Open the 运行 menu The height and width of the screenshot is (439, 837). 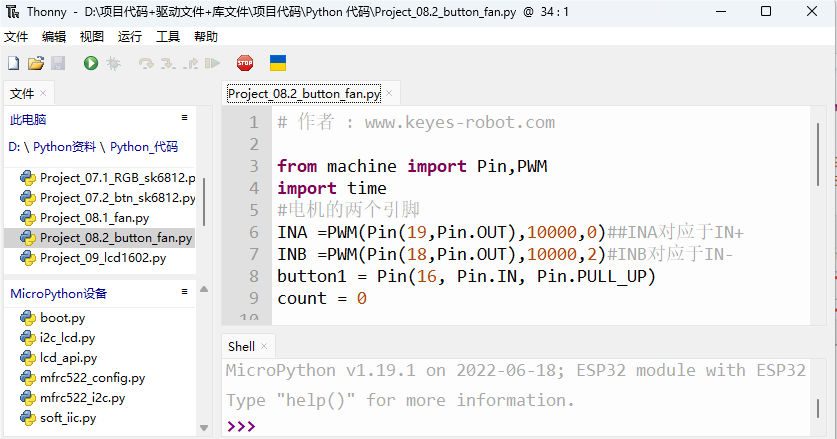(130, 36)
